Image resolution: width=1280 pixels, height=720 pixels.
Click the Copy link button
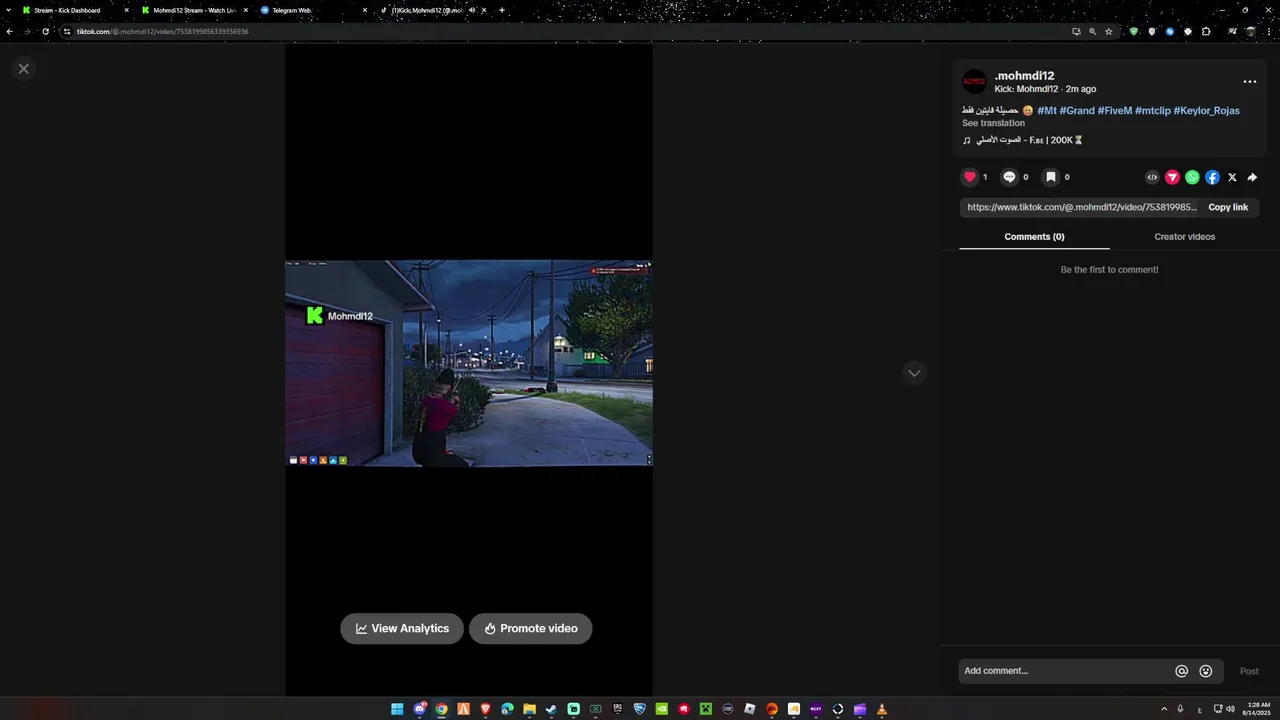coord(1228,207)
